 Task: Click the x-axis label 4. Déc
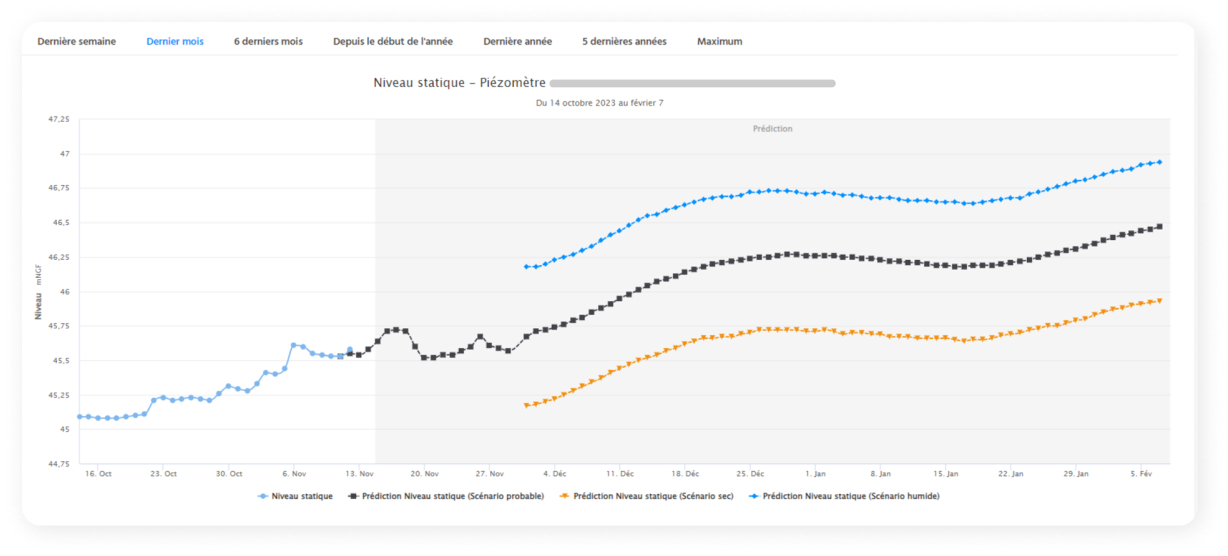pos(554,474)
